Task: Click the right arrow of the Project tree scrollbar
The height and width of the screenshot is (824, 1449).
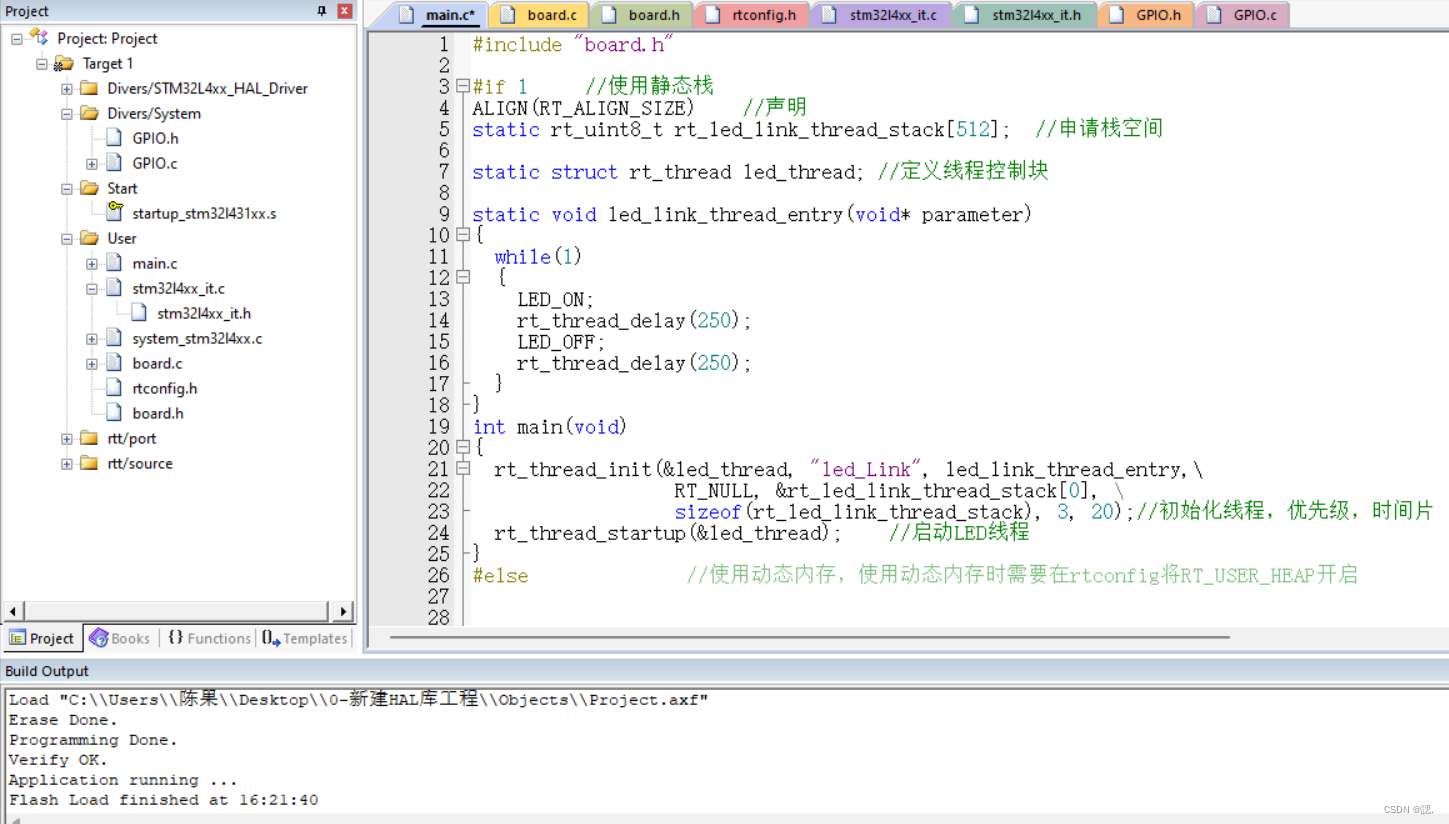Action: tap(343, 611)
